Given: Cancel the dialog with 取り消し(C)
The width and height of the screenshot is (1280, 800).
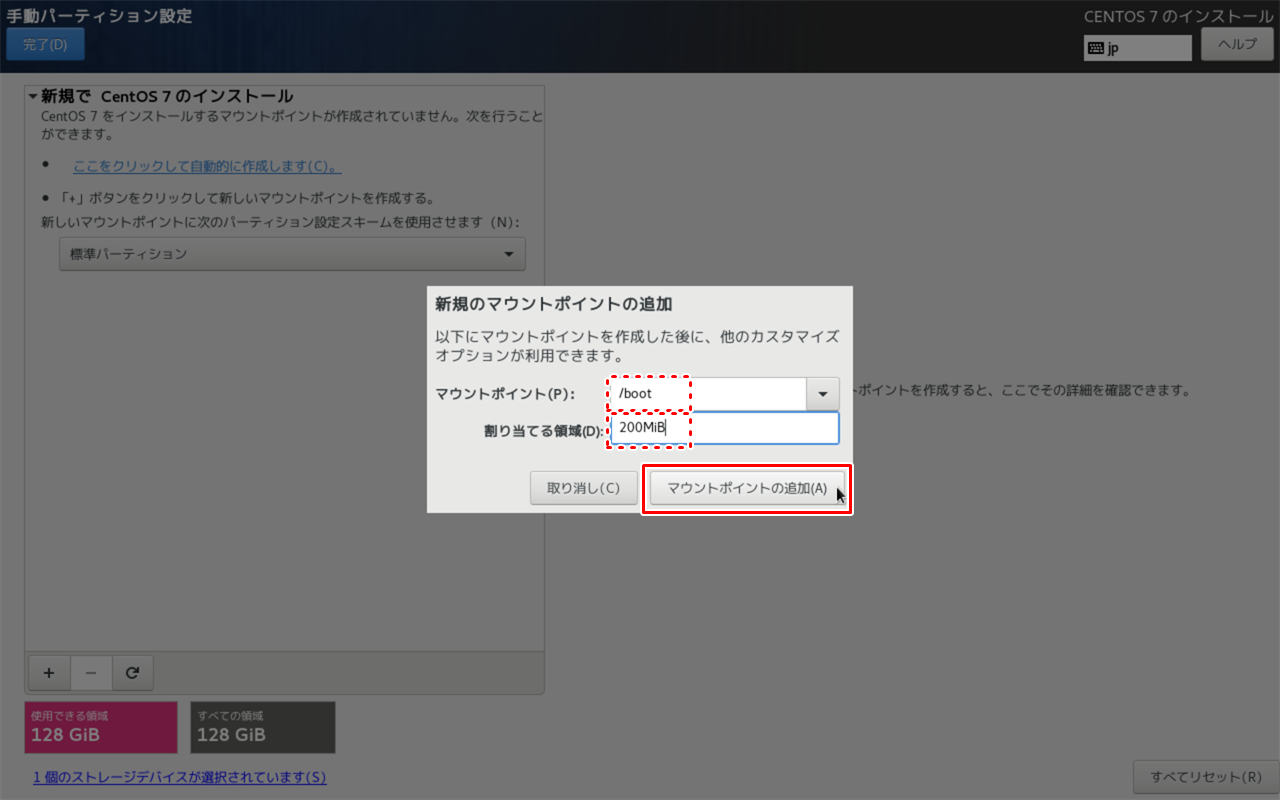Looking at the screenshot, I should [583, 489].
